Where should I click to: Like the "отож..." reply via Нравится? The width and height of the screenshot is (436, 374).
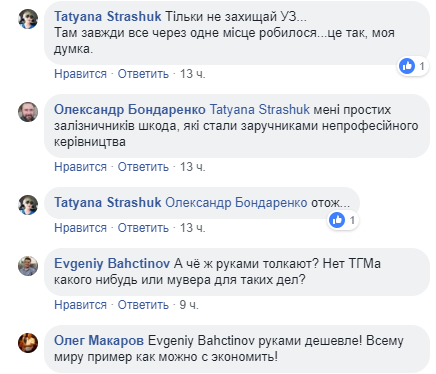point(80,228)
